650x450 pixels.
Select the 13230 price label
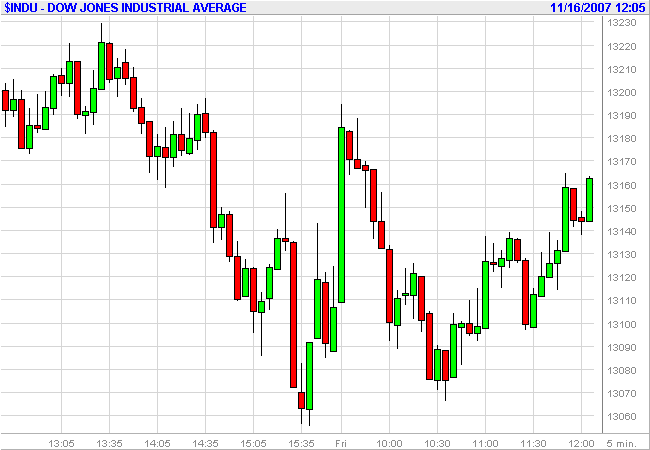point(621,23)
